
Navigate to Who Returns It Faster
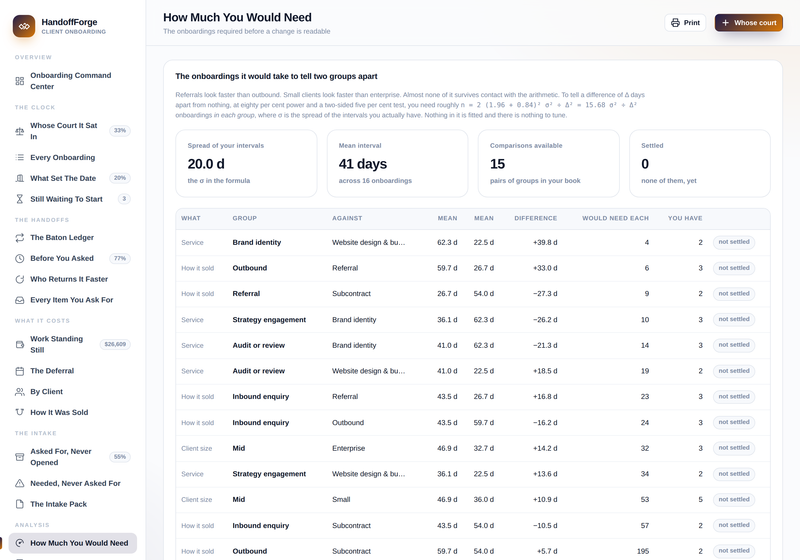pos(72,279)
